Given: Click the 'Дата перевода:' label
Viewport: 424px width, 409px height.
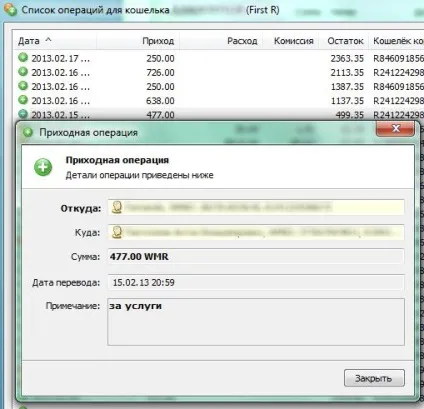Looking at the screenshot, I should (x=66, y=283).
